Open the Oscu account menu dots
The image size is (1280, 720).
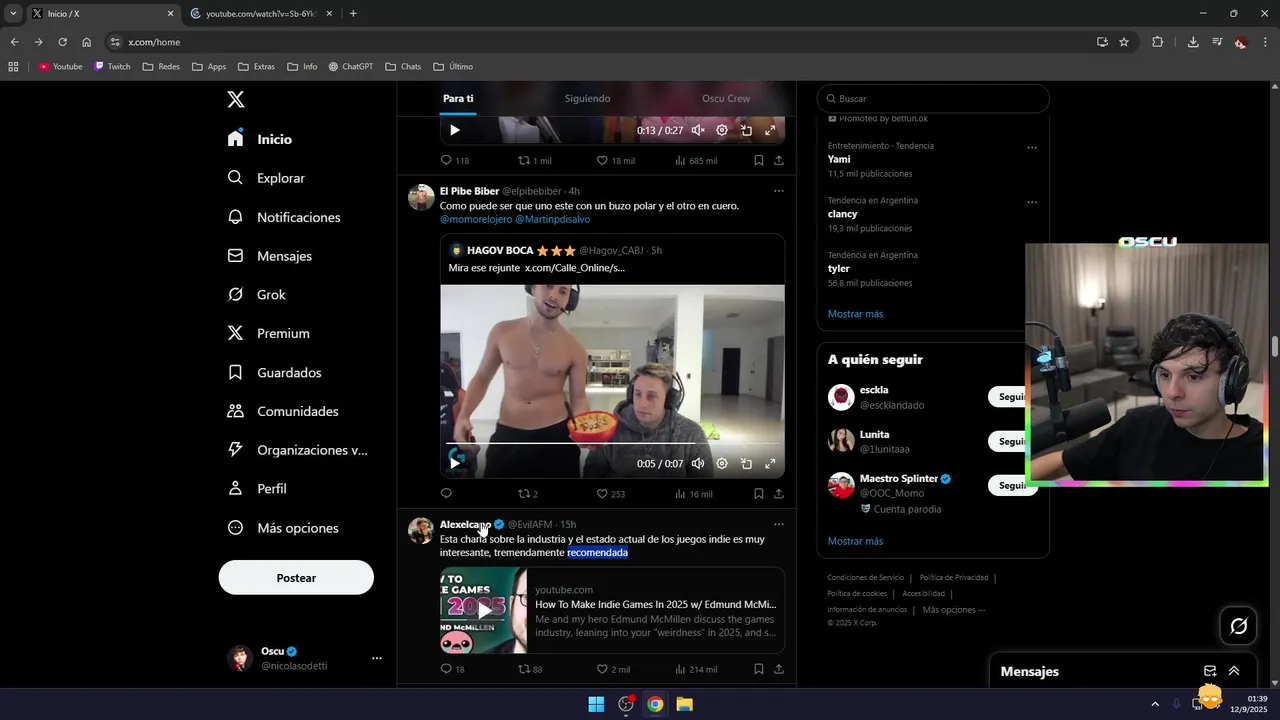(377, 658)
